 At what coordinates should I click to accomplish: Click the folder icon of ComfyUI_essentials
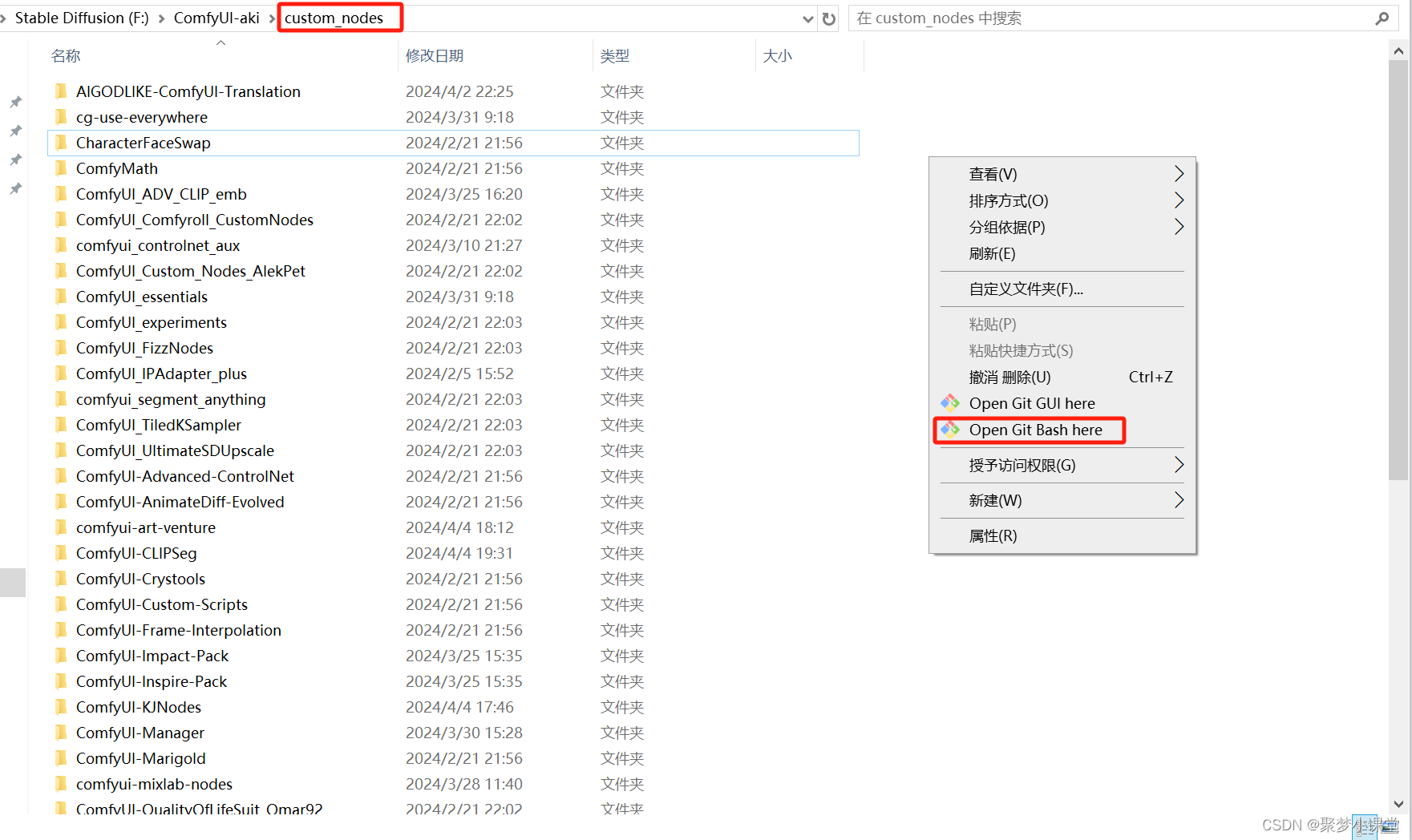tap(61, 297)
